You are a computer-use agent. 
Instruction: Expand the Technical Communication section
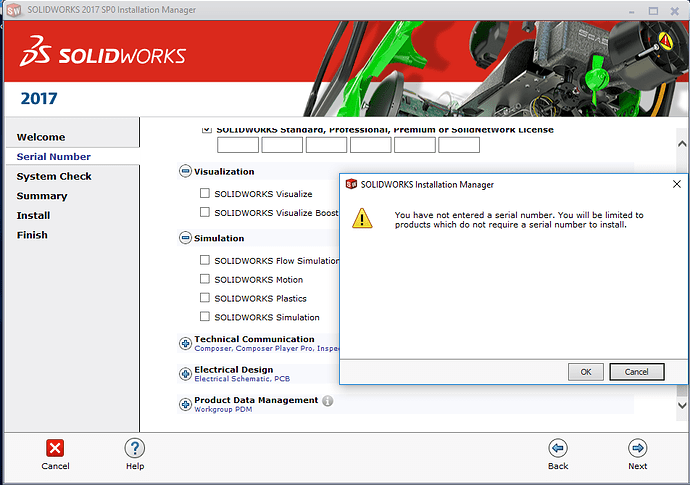185,343
